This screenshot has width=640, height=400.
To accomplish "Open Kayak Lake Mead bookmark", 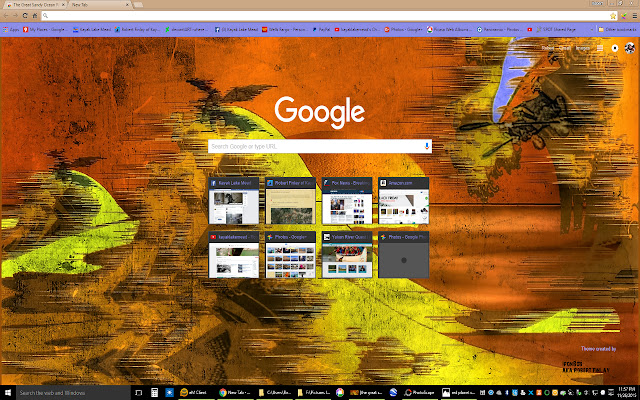I will click(x=91, y=29).
